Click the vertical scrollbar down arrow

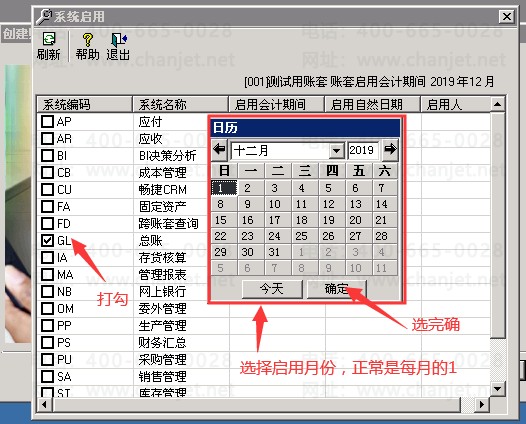pyautogui.click(x=497, y=389)
